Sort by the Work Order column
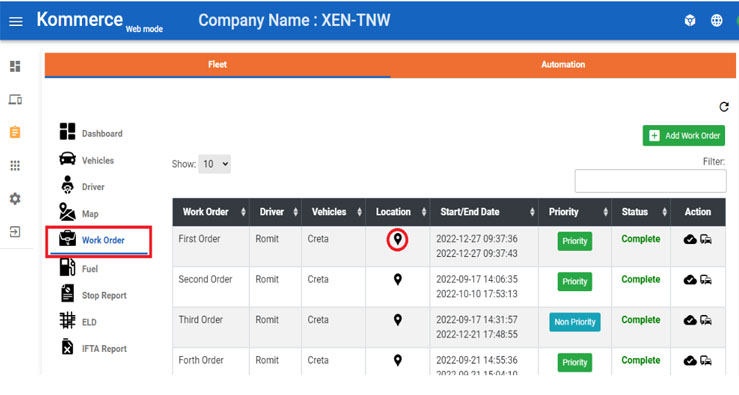 point(211,212)
